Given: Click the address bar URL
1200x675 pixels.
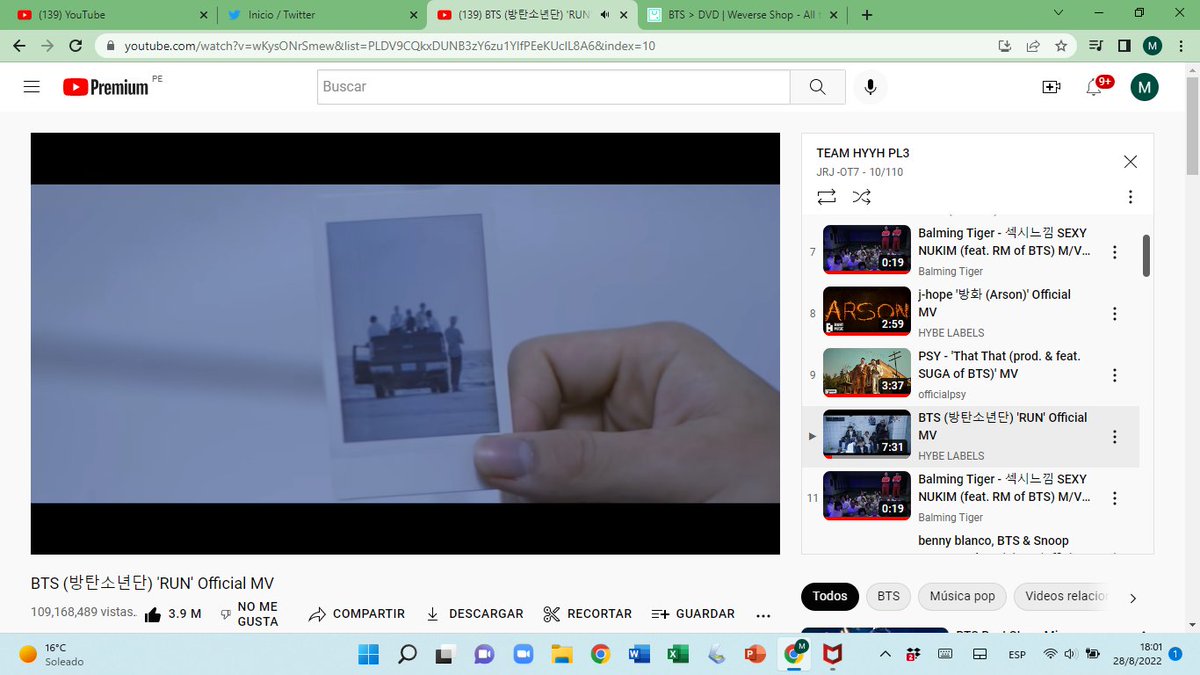Looking at the screenshot, I should click(x=390, y=46).
